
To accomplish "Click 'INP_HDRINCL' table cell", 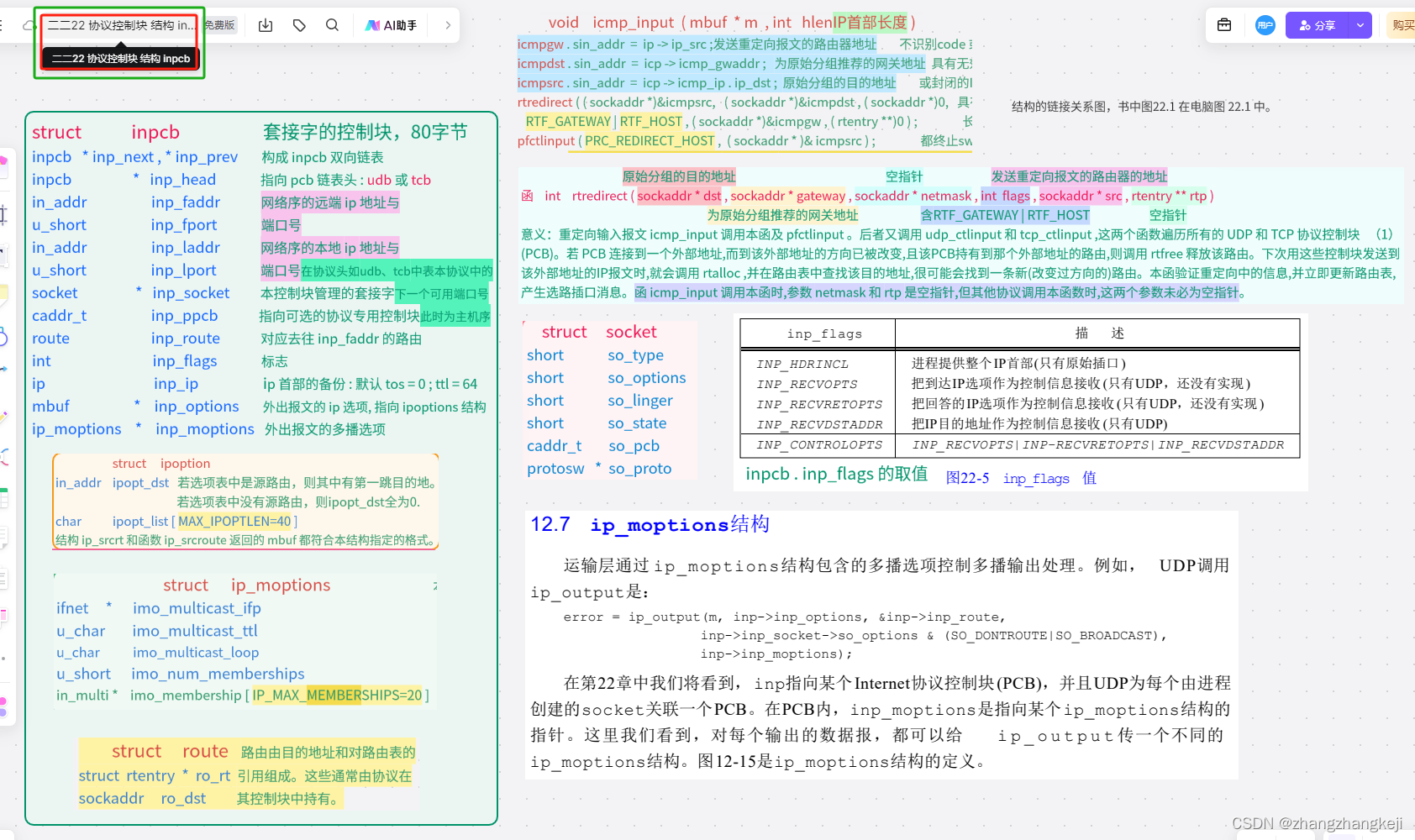I will [802, 364].
